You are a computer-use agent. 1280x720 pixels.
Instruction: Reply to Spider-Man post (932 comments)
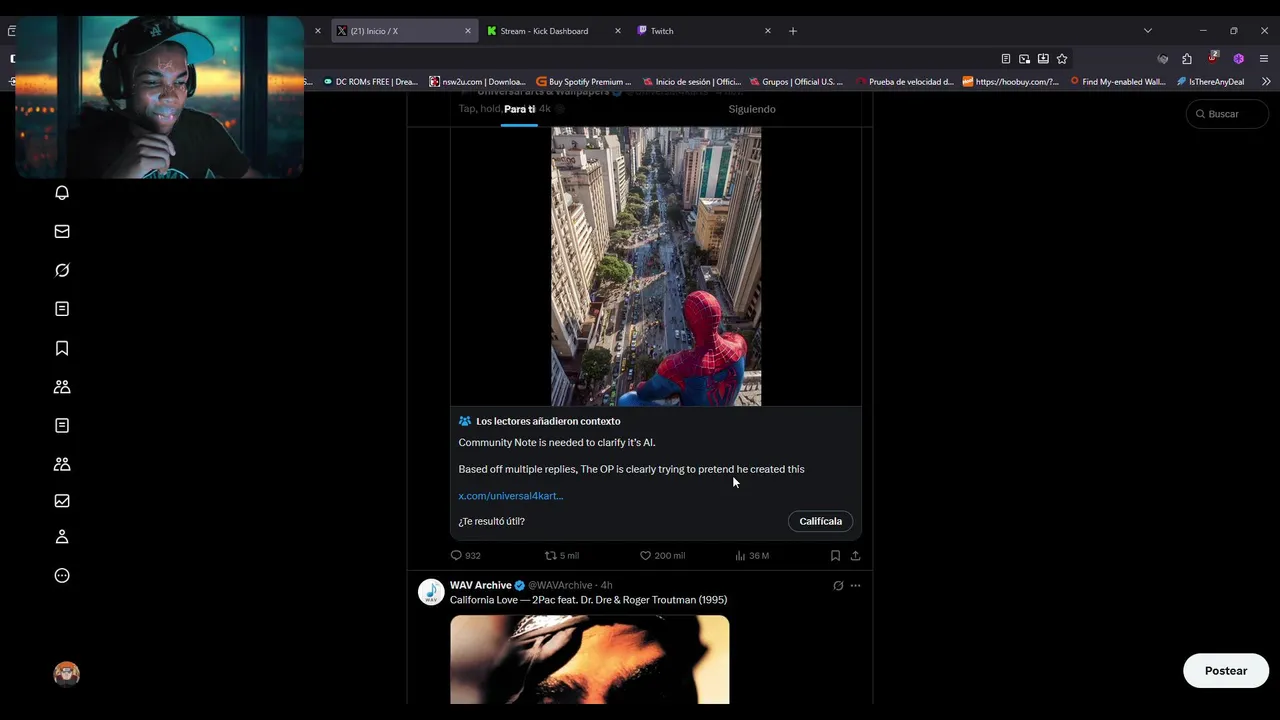coord(466,555)
